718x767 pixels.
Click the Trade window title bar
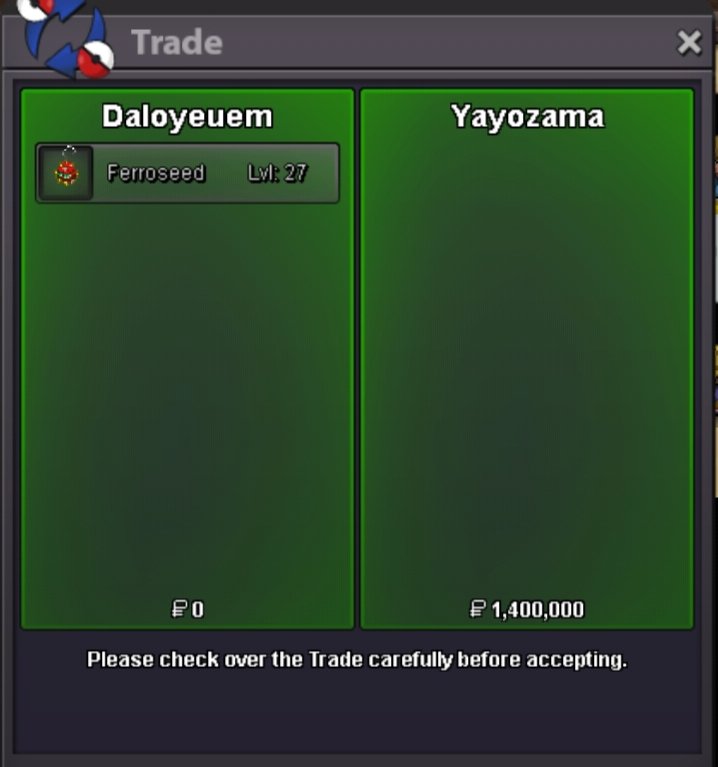(x=357, y=43)
